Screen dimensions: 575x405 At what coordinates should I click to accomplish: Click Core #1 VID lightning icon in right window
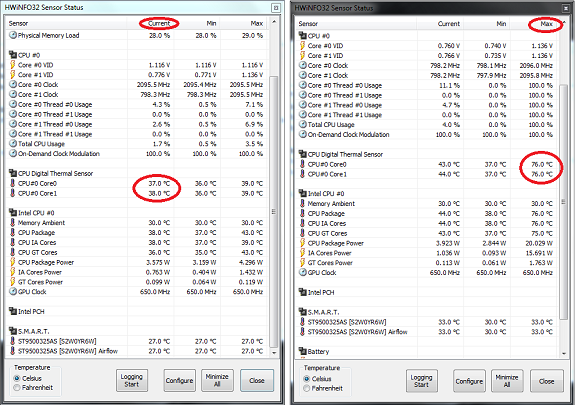[303, 55]
